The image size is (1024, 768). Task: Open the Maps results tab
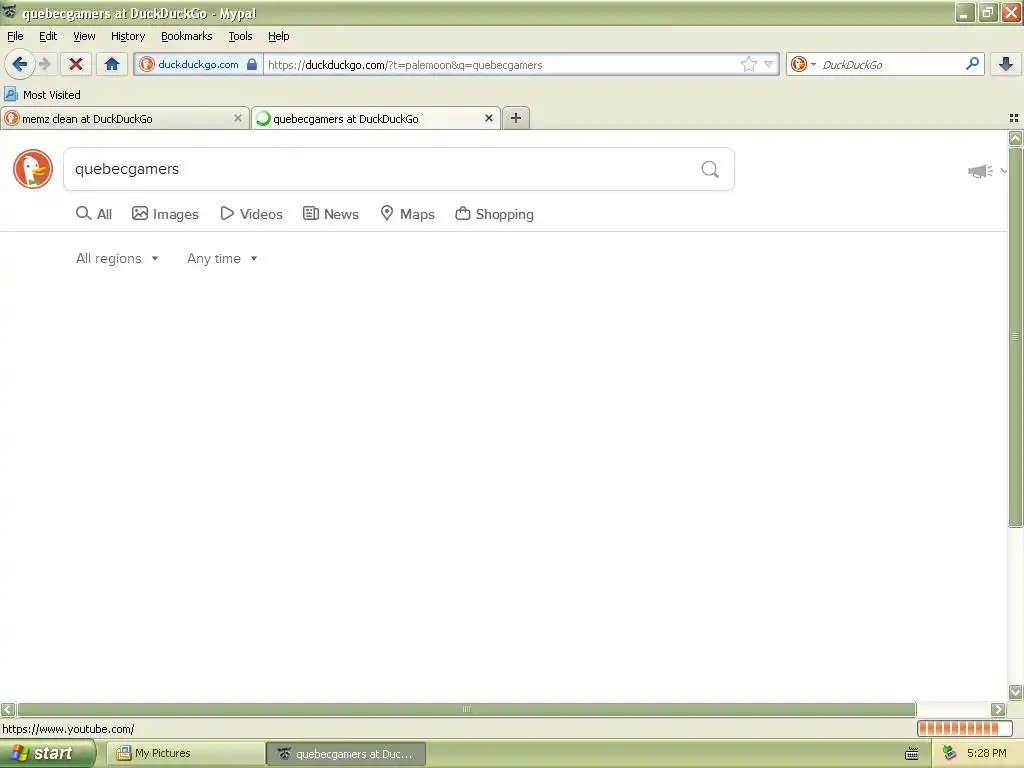click(408, 214)
